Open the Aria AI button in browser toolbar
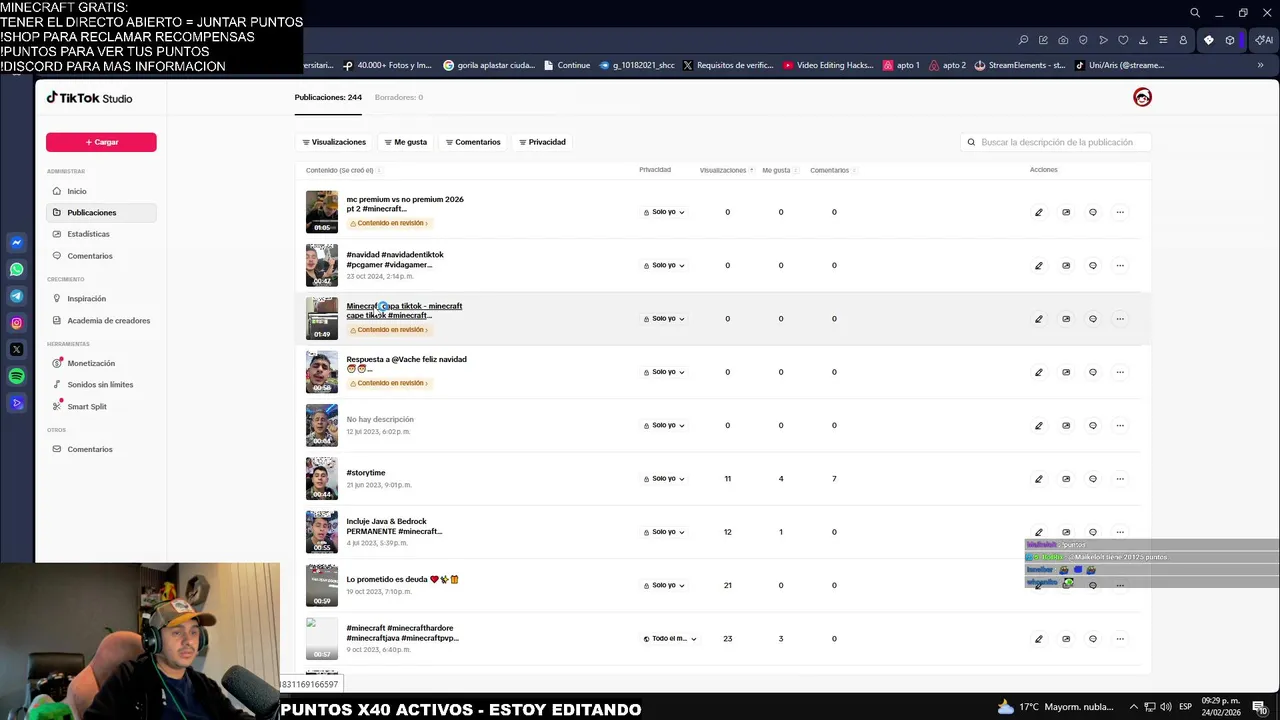 (x=1264, y=40)
